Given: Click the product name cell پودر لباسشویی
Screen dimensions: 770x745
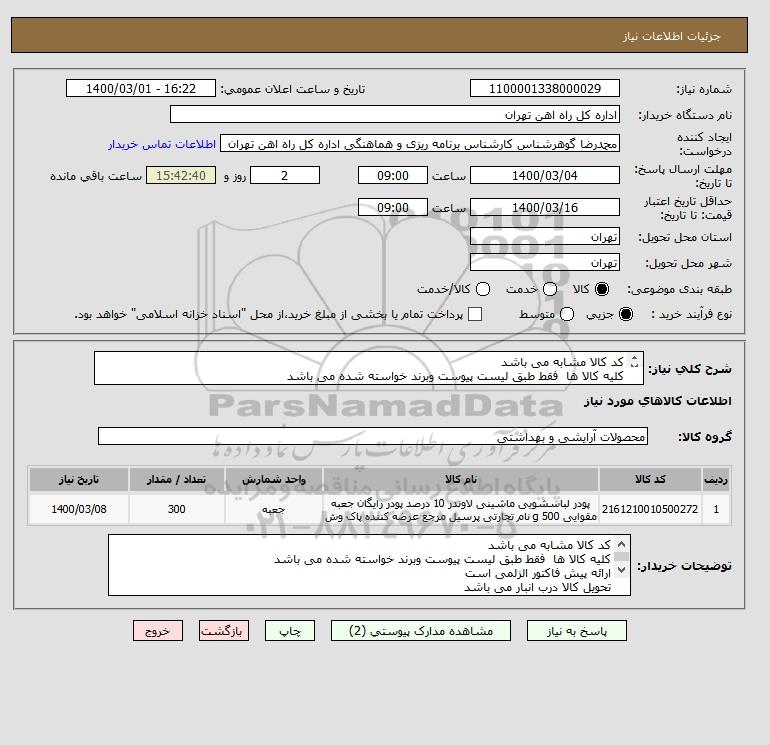Looking at the screenshot, I should (x=461, y=509).
